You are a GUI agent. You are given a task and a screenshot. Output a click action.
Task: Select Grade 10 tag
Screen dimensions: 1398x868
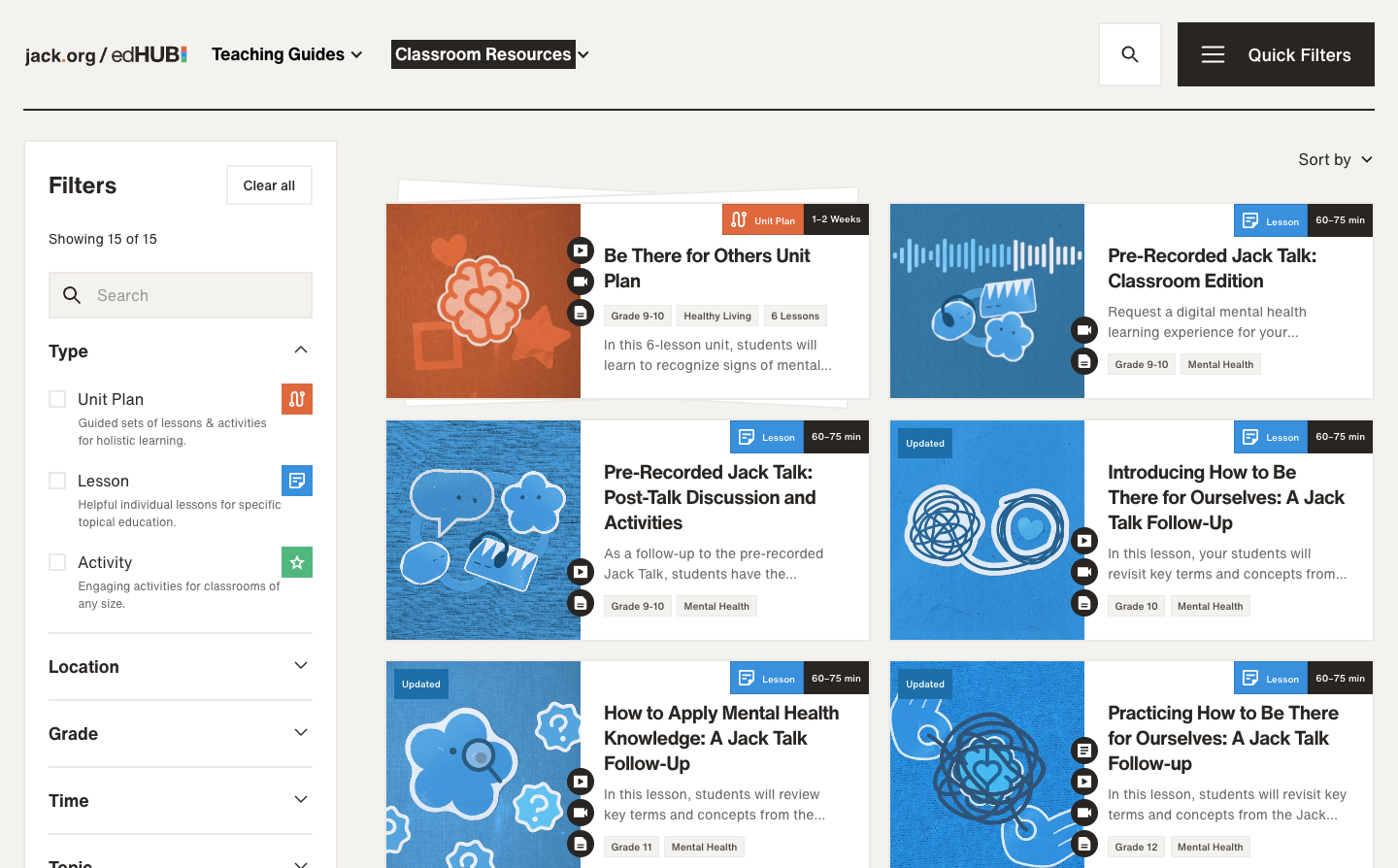1137,606
